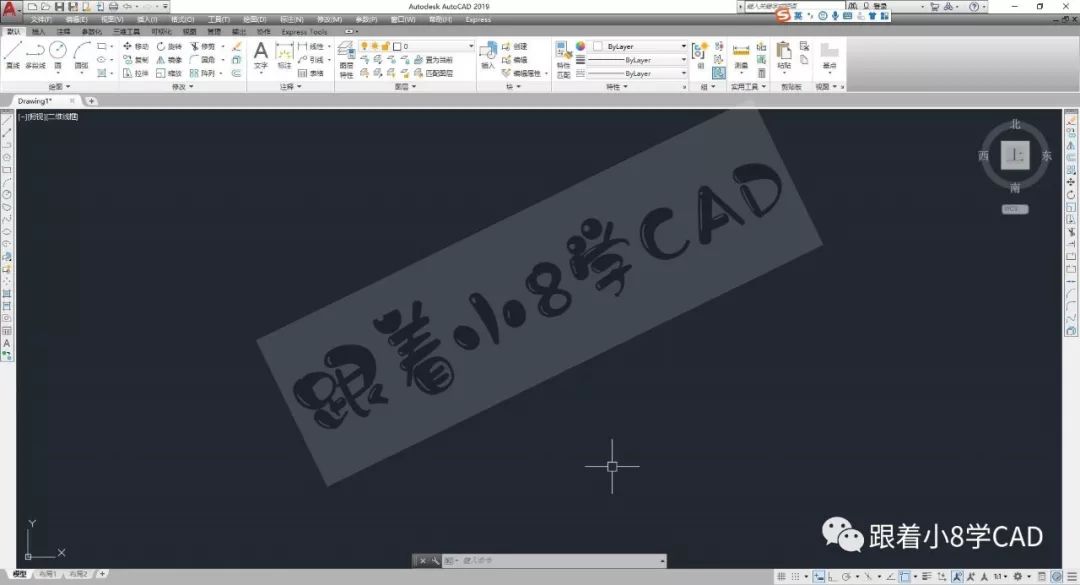The image size is (1080, 585).
Task: Toggle lineweight display in status bar
Action: pyautogui.click(x=927, y=576)
